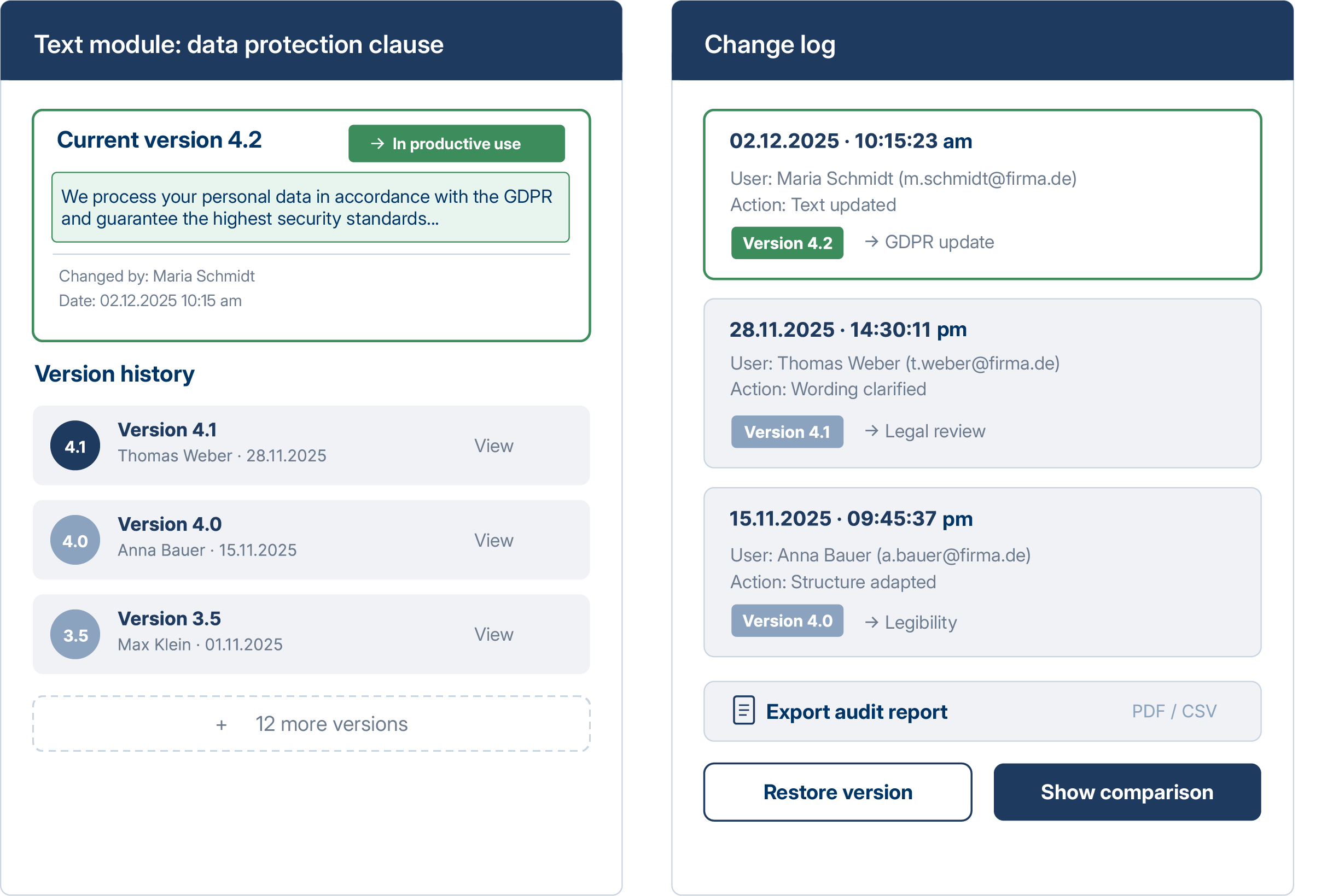
Task: Click the 4.0 version circle badge
Action: click(75, 540)
